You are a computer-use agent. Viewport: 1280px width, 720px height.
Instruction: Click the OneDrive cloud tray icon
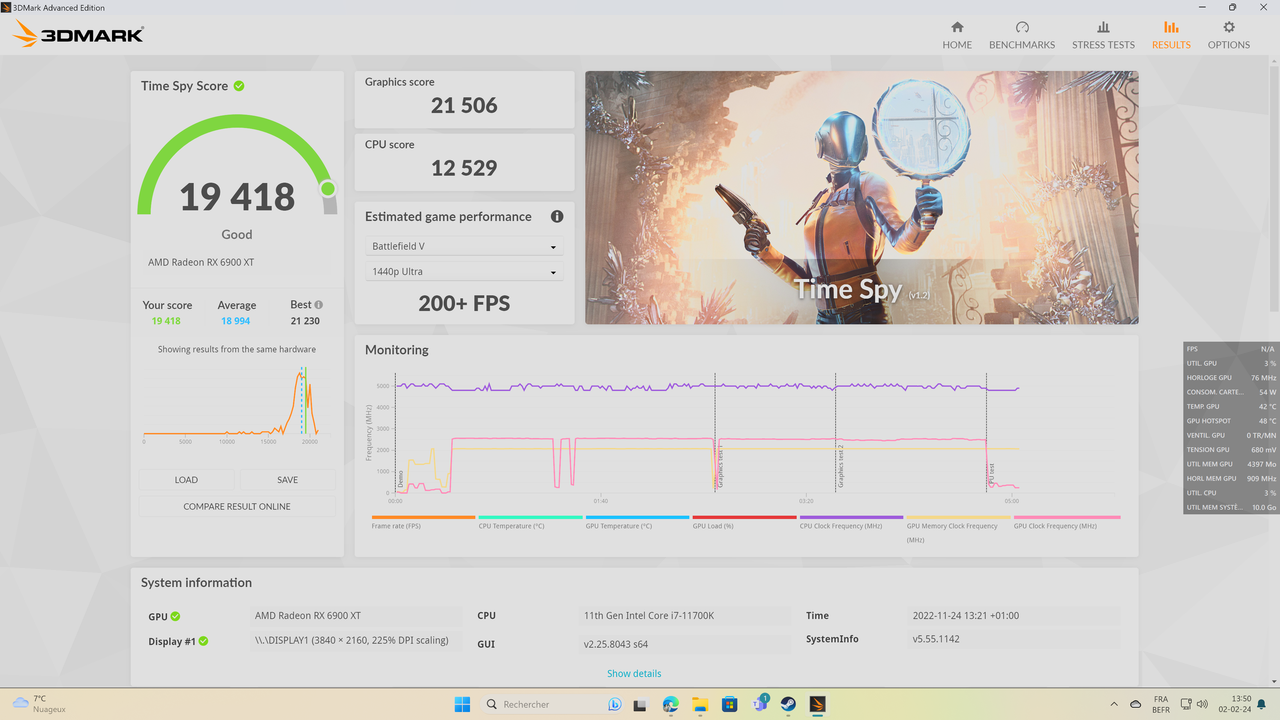pos(1136,704)
